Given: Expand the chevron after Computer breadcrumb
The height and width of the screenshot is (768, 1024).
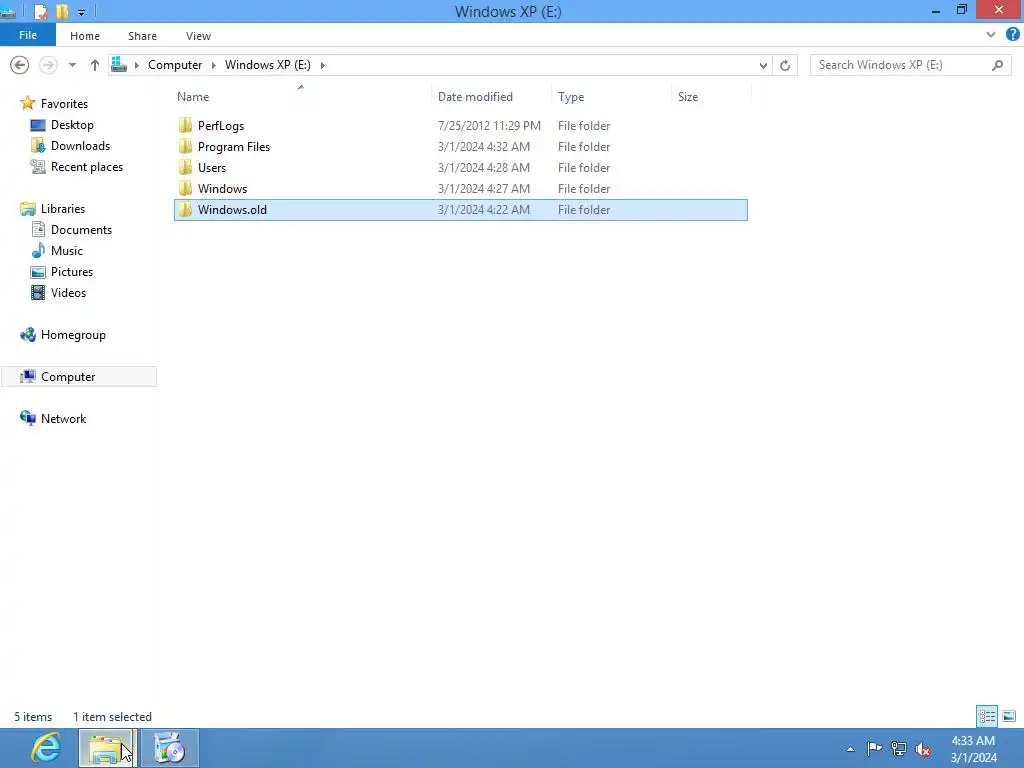Looking at the screenshot, I should [x=214, y=65].
